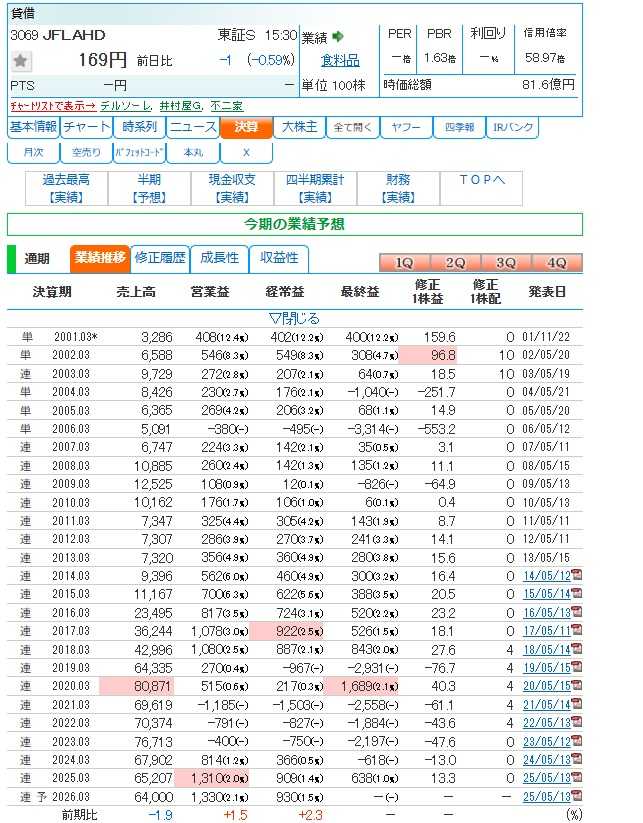Open the バフェットコード tab
This screenshot has height=823, width=643.
(x=140, y=152)
